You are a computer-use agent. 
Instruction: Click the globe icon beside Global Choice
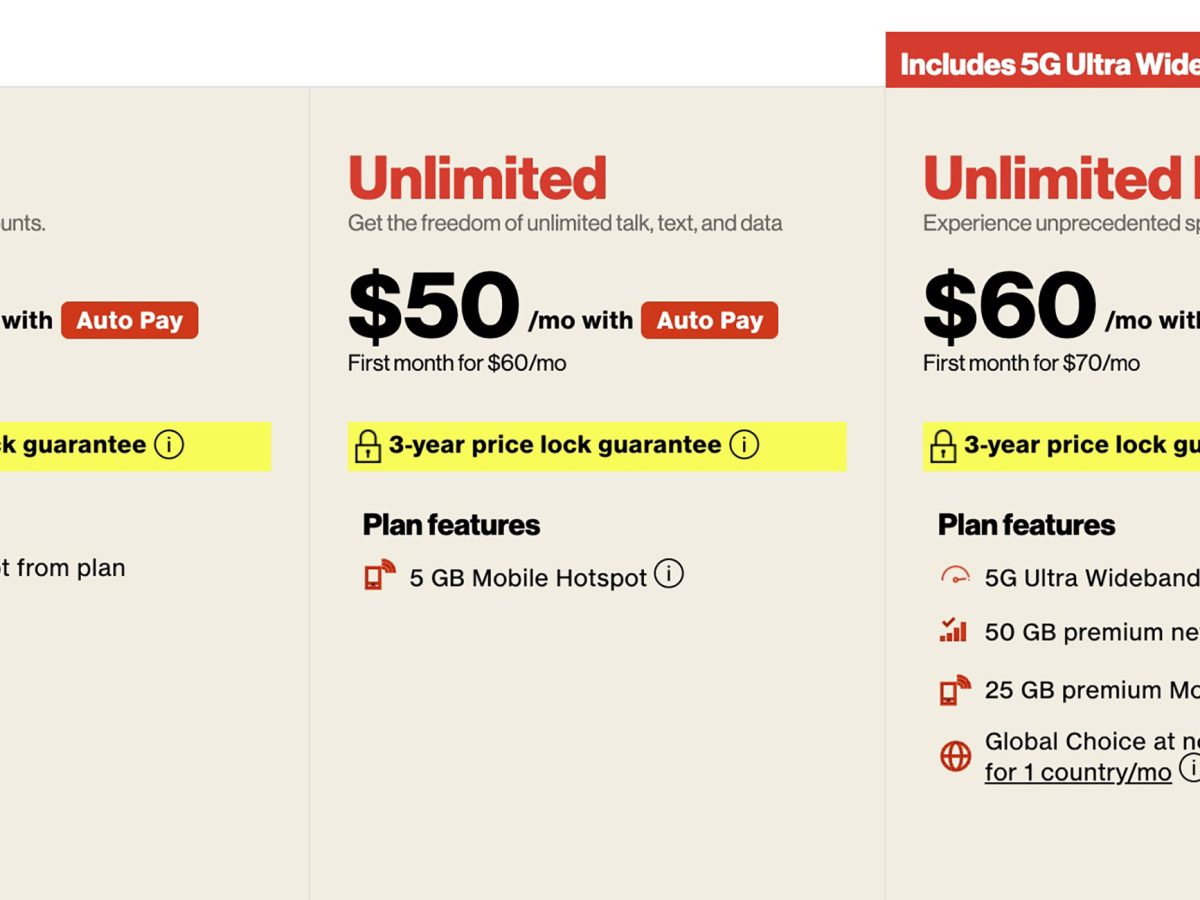(x=955, y=756)
